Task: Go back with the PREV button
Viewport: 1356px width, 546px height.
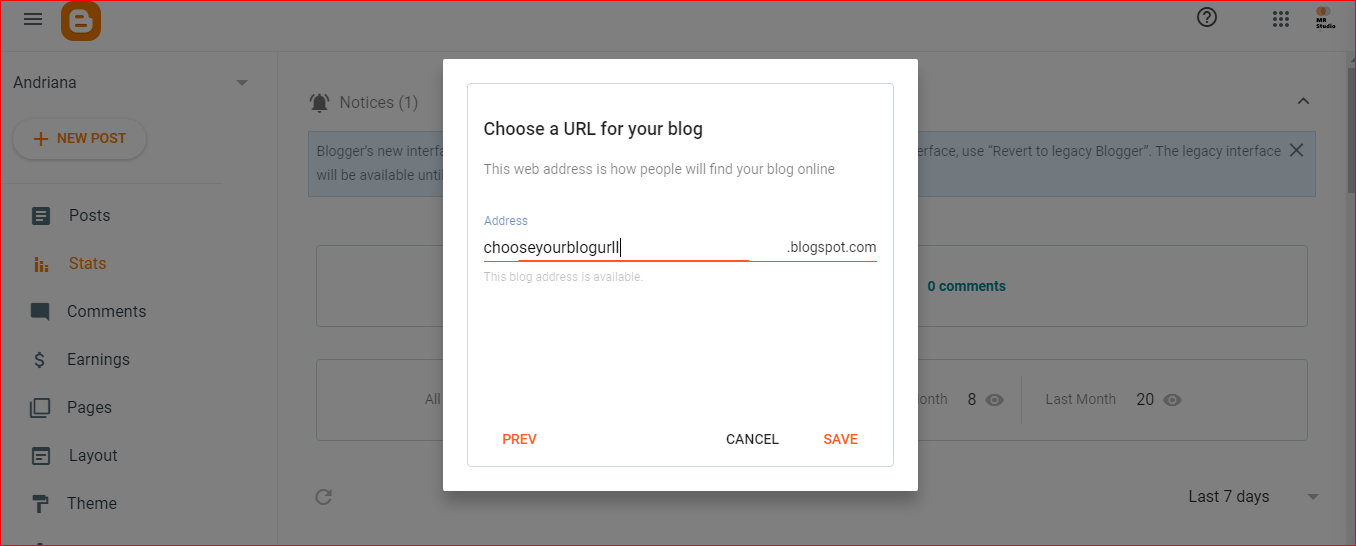Action: [x=520, y=439]
